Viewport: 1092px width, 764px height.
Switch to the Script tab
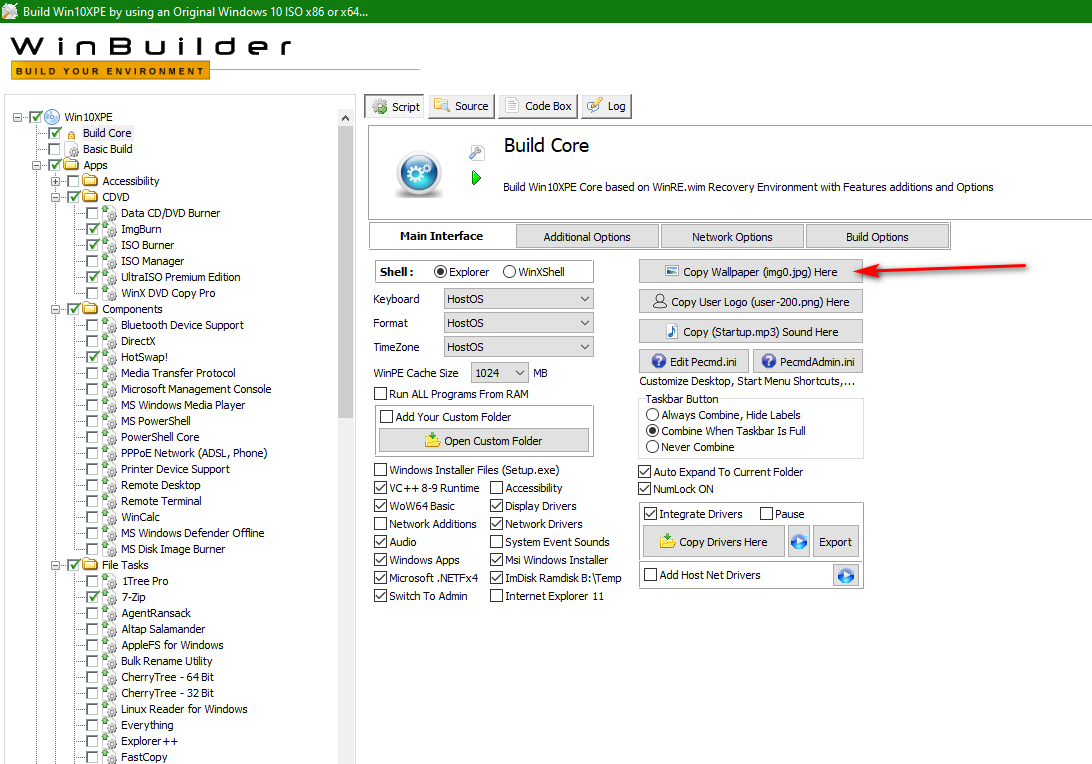pos(395,107)
